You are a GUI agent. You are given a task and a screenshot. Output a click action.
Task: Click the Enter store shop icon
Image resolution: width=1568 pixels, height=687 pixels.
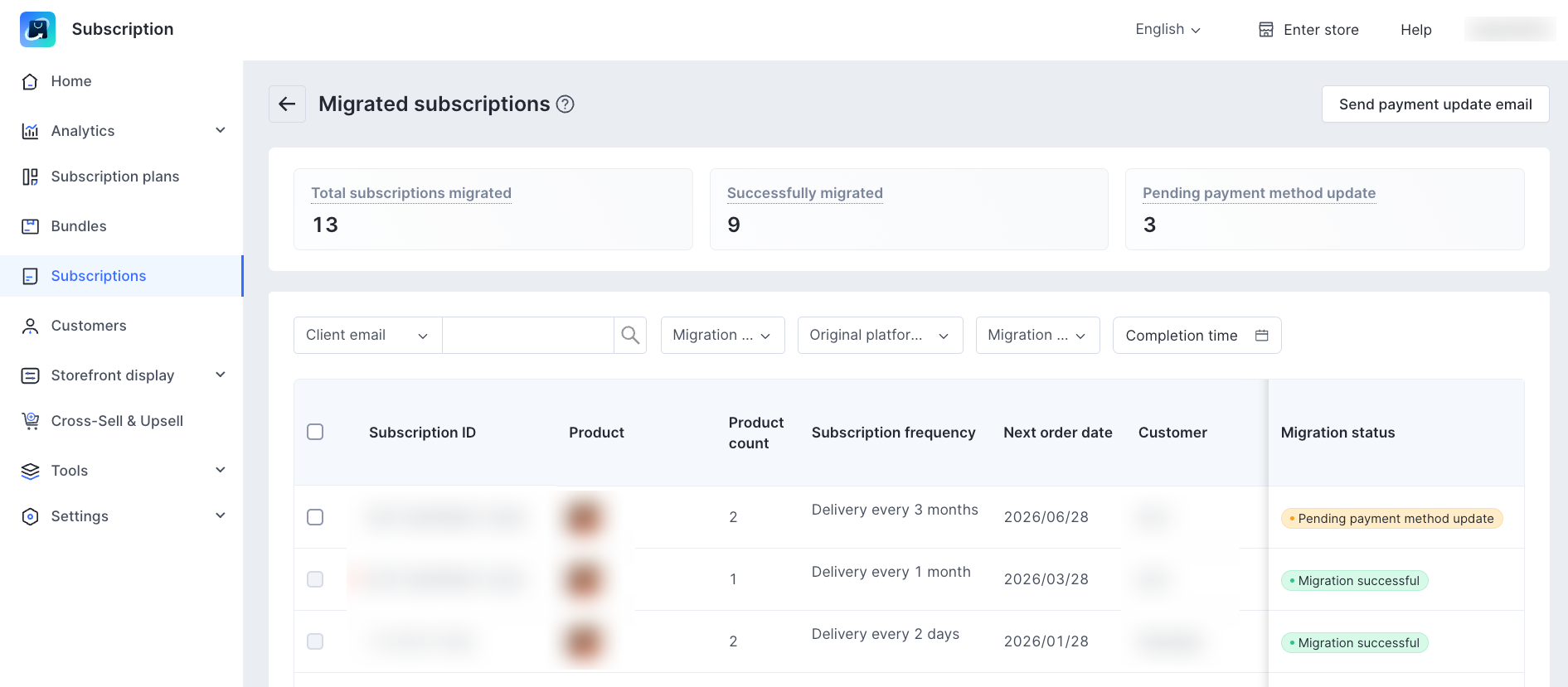pos(1265,30)
